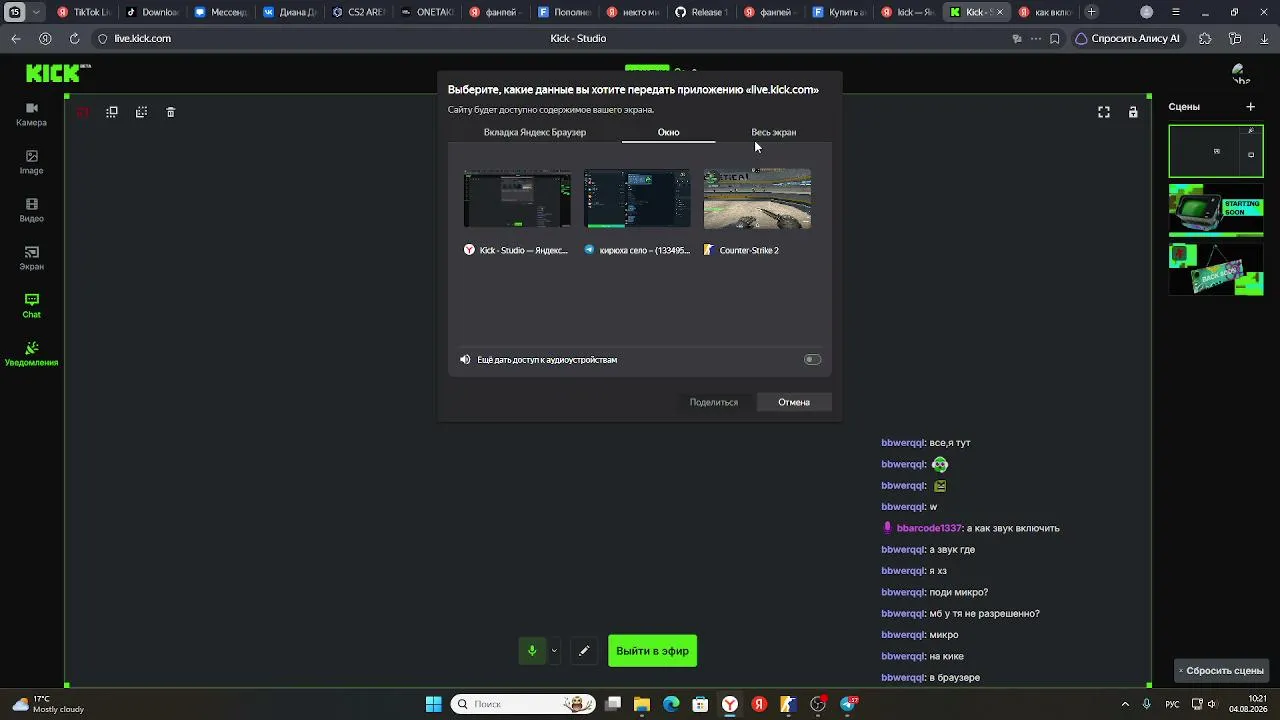Click the pencil edit icon
The height and width of the screenshot is (720, 1280).
pyautogui.click(x=584, y=651)
